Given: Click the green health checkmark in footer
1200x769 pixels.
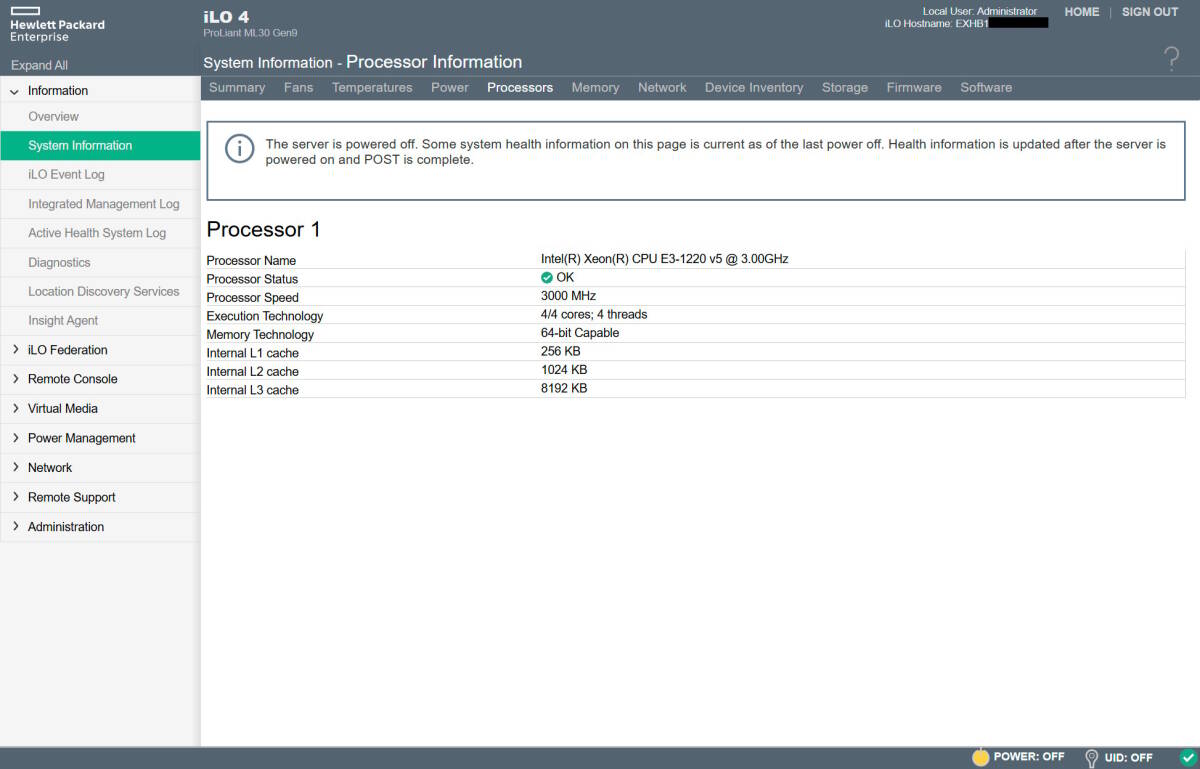Looking at the screenshot, I should pos(1187,757).
